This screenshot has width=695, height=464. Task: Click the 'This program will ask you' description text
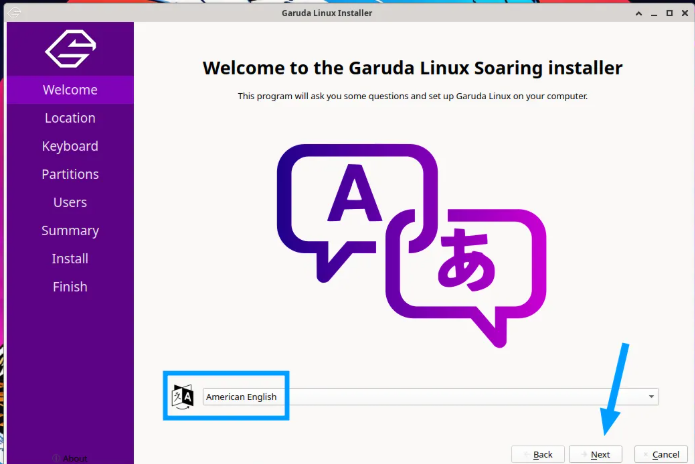(413, 96)
